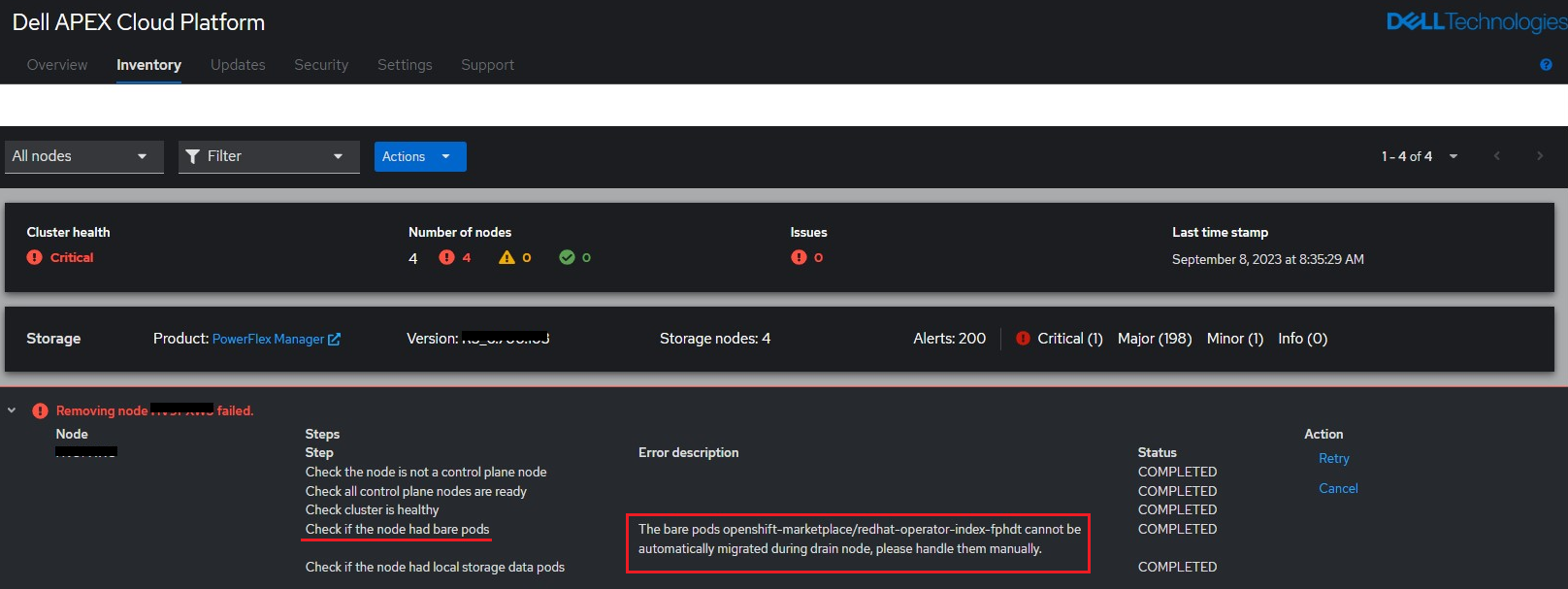The image size is (1568, 589).
Task: Click the last time stamp date value
Action: pyautogui.click(x=1268, y=259)
